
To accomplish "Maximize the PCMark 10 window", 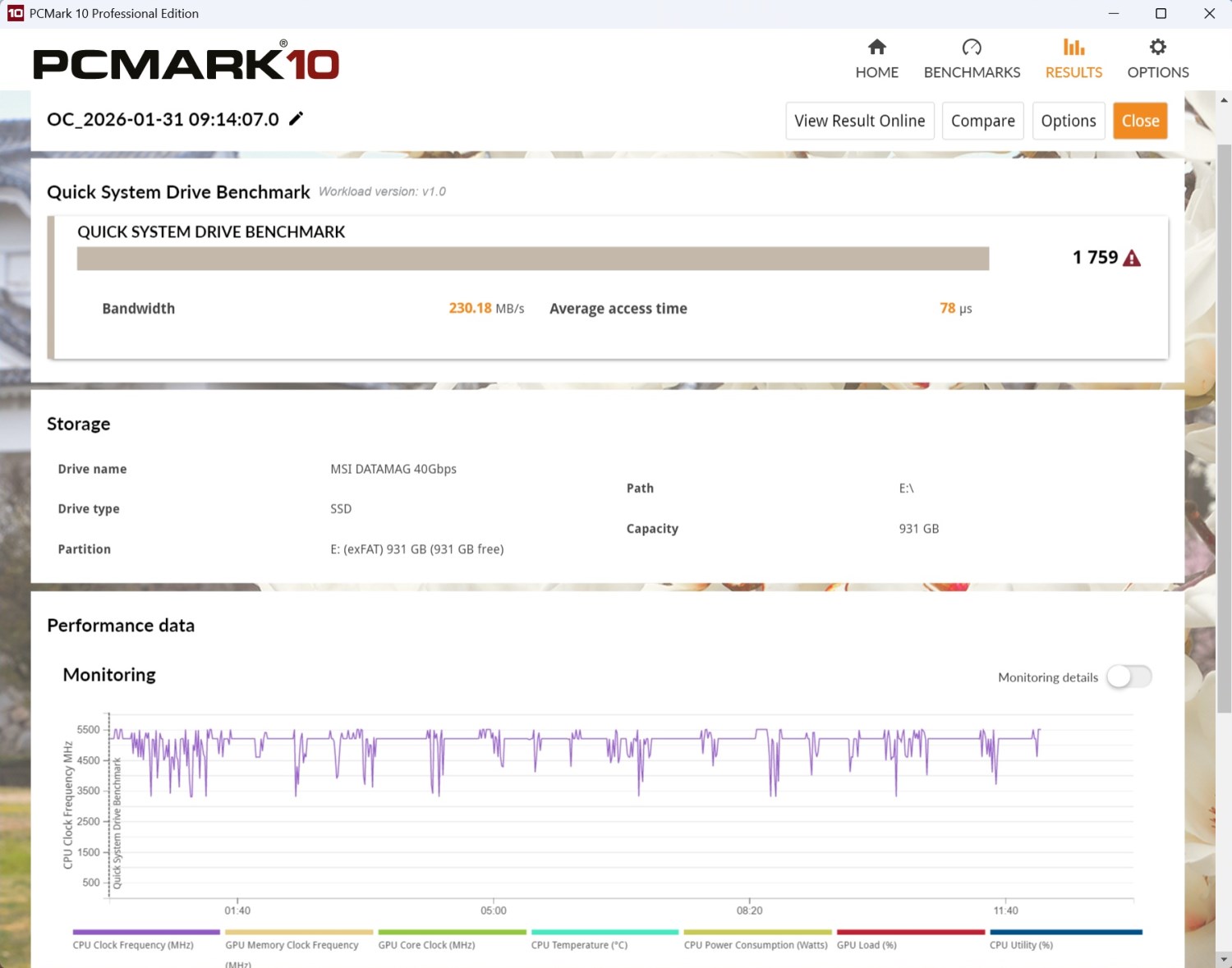I will click(1161, 13).
